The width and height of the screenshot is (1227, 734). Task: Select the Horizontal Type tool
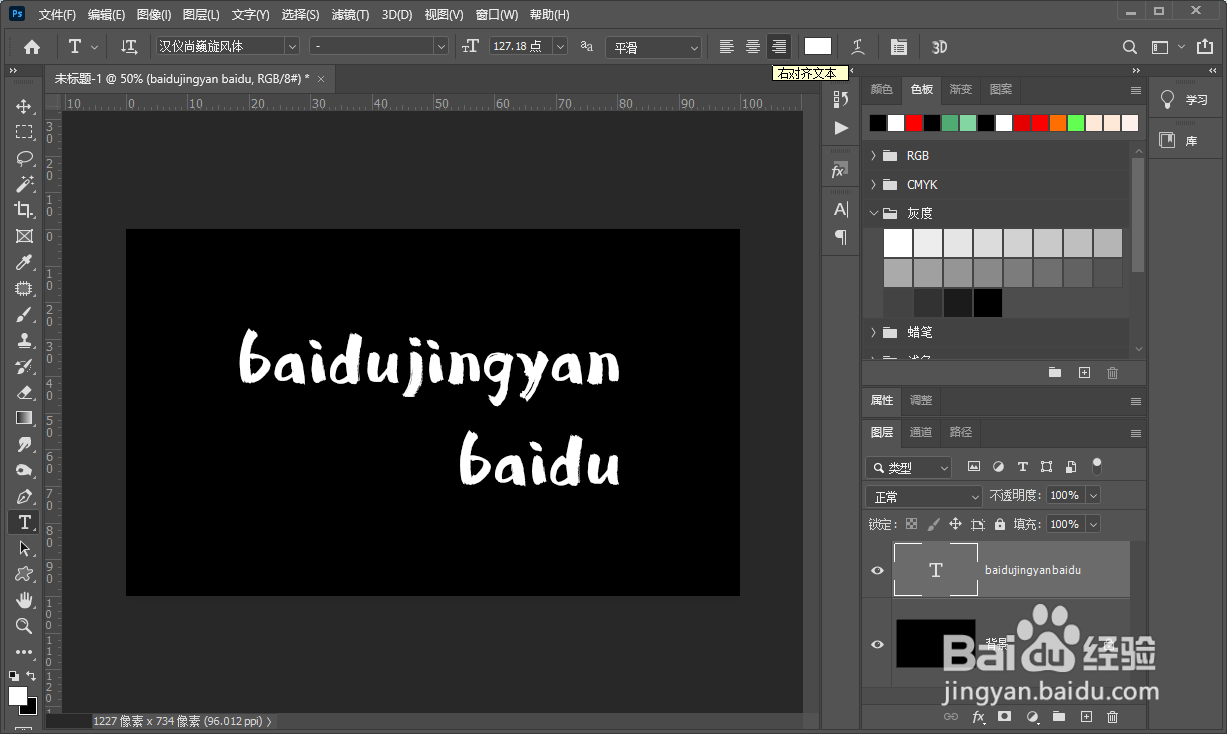pos(24,522)
